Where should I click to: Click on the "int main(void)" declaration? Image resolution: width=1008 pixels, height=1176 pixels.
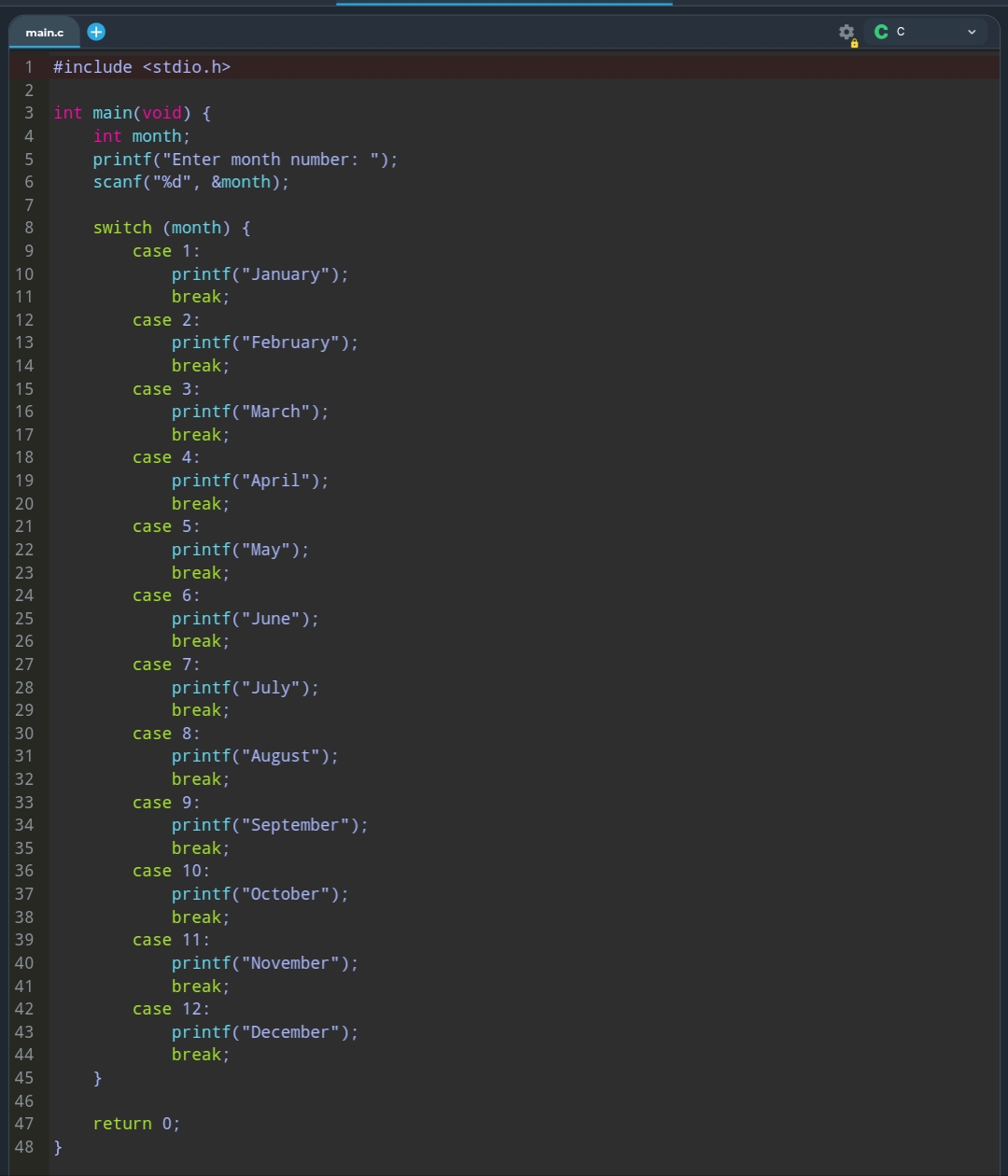[132, 113]
